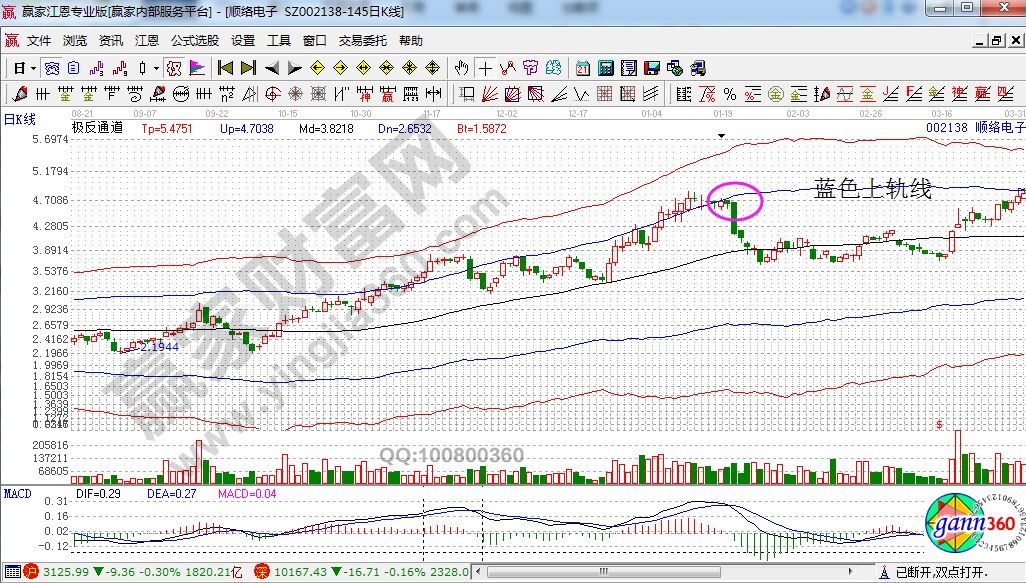This screenshot has width=1026, height=583.
Task: Toggle the yellow left-arrow diamond button
Action: pos(317,68)
